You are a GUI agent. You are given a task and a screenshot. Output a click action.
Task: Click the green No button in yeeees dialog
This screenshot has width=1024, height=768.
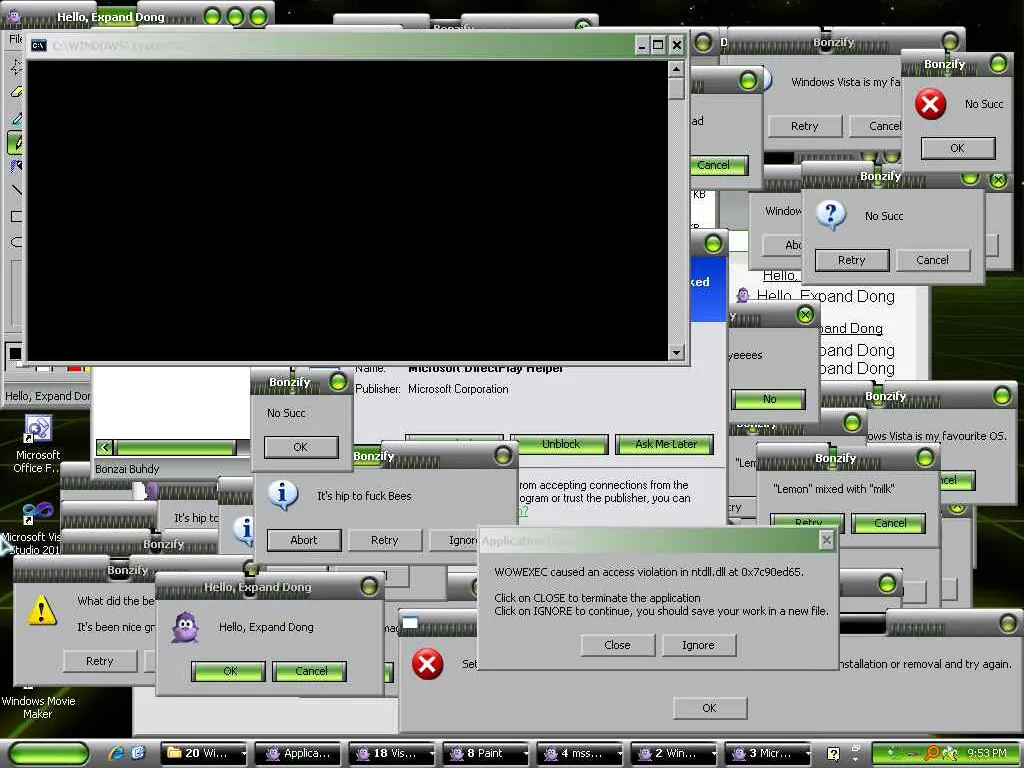[769, 399]
